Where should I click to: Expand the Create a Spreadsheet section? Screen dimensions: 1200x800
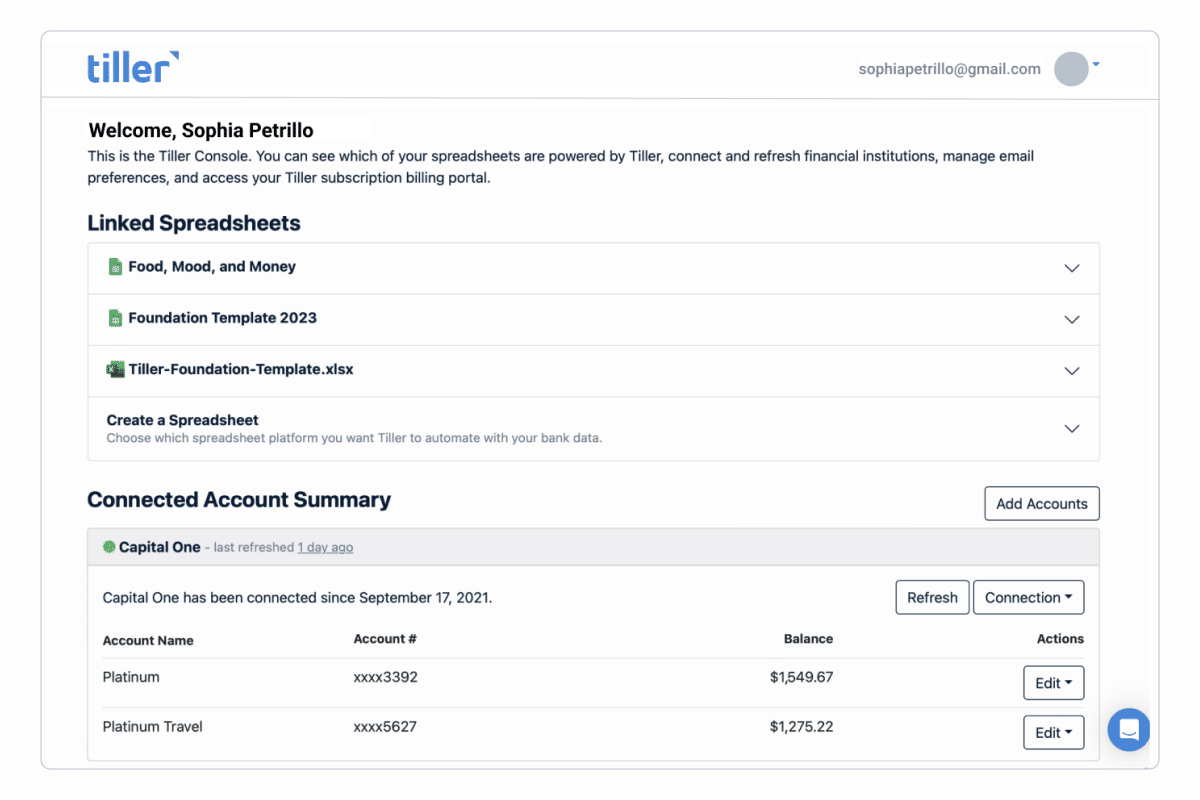1072,428
